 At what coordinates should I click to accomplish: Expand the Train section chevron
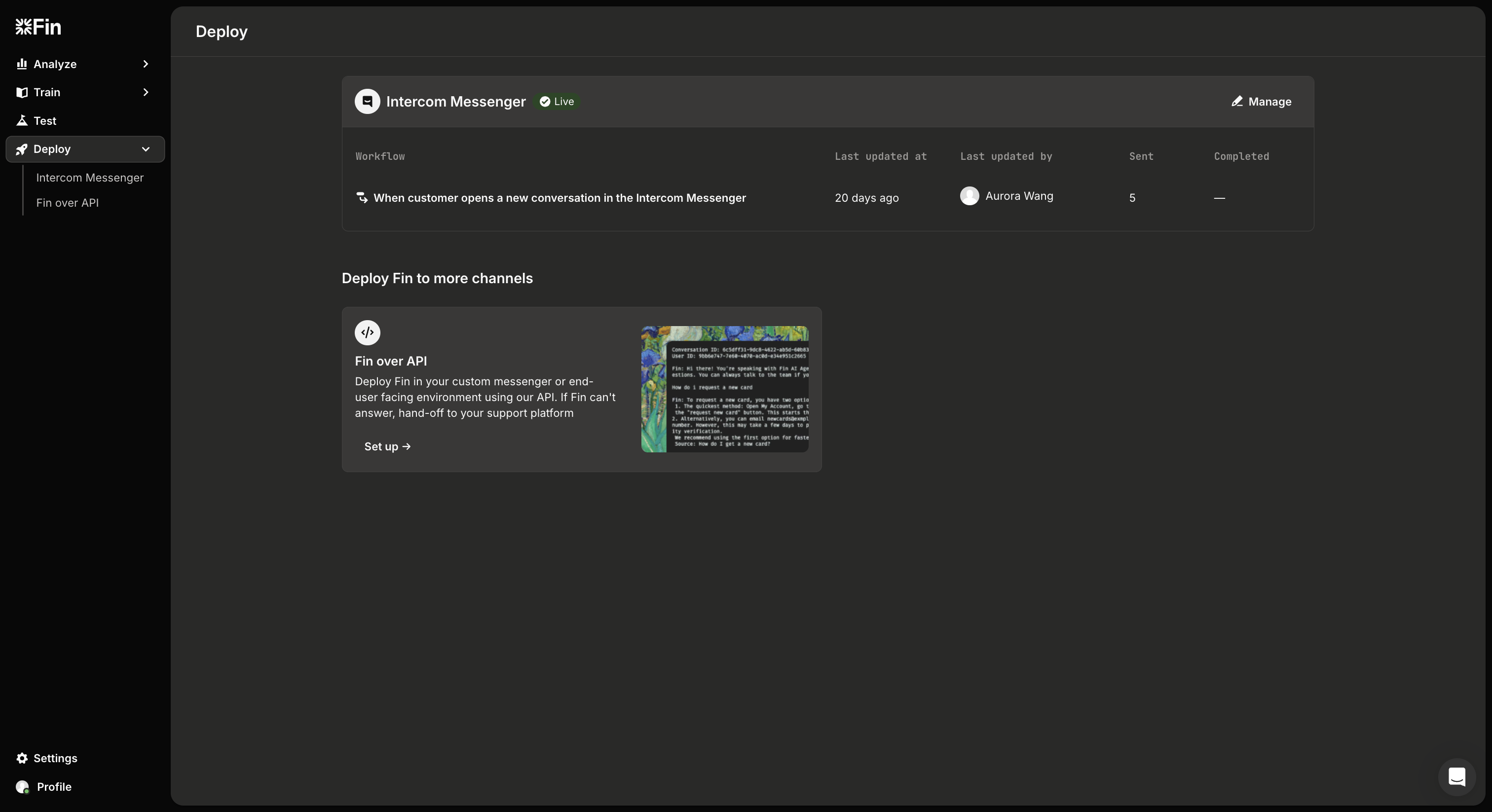pyautogui.click(x=146, y=92)
